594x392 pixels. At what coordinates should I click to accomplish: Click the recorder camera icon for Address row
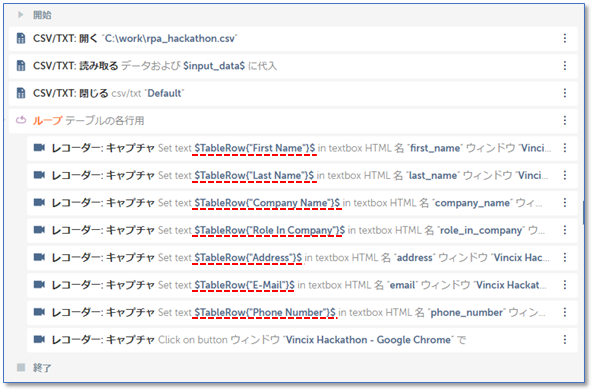[39, 257]
